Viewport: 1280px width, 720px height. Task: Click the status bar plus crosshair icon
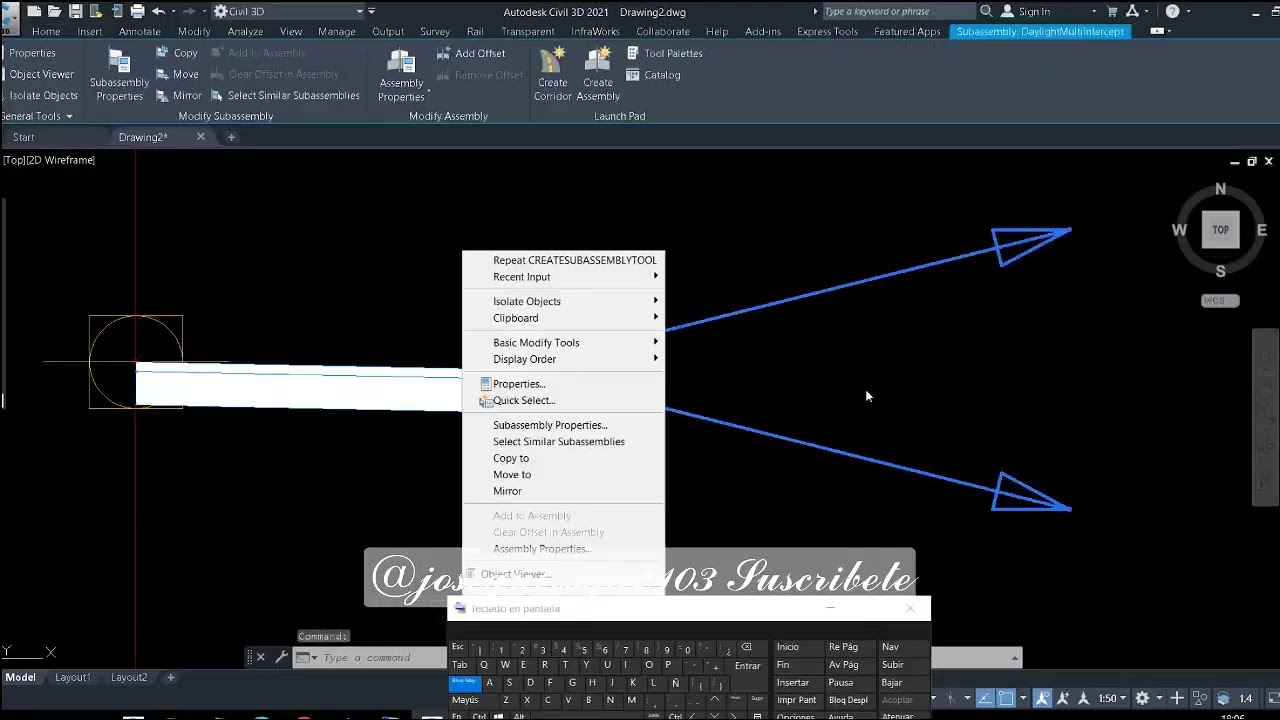pyautogui.click(x=1177, y=698)
